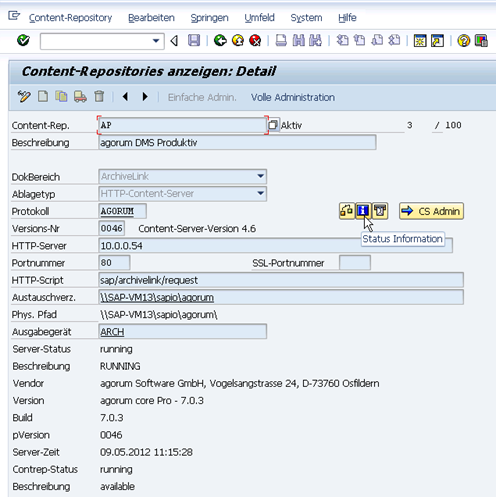Click the Print icon in toolbar
Image resolution: width=496 pixels, height=497 pixels.
pyautogui.click(x=281, y=41)
